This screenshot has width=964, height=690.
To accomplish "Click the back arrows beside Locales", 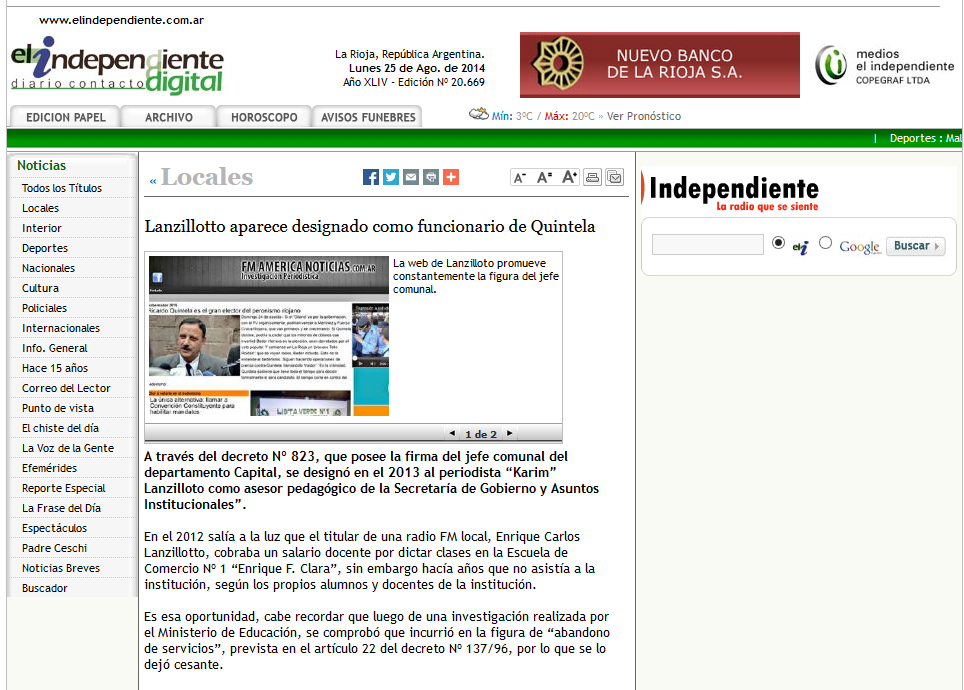I will pyautogui.click(x=153, y=180).
